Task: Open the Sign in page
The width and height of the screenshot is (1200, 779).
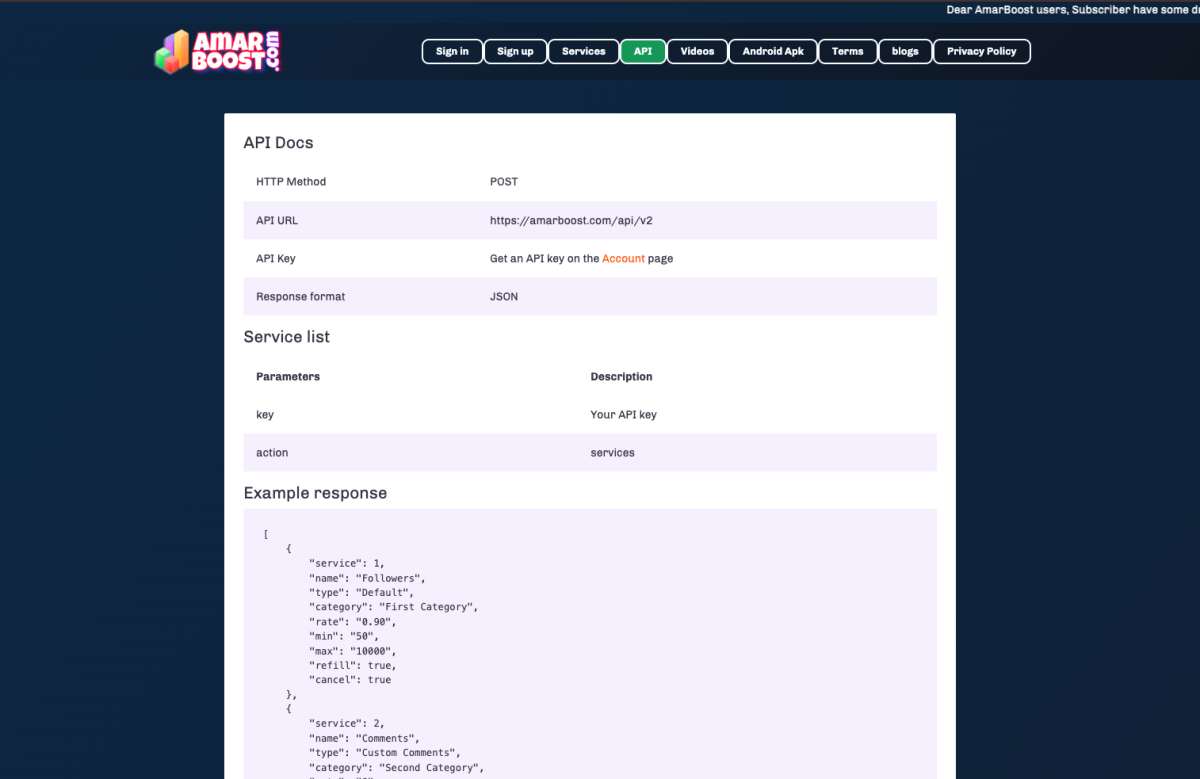Action: pyautogui.click(x=452, y=52)
